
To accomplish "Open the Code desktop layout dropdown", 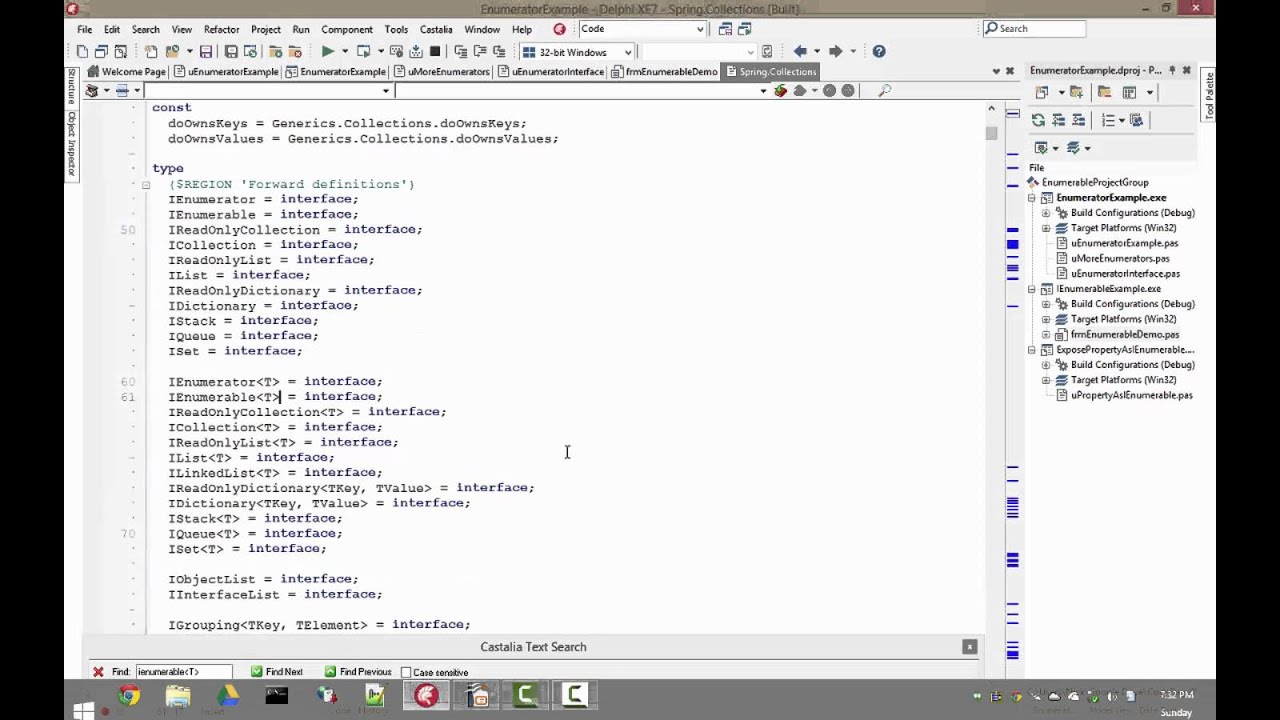I will click(x=700, y=29).
